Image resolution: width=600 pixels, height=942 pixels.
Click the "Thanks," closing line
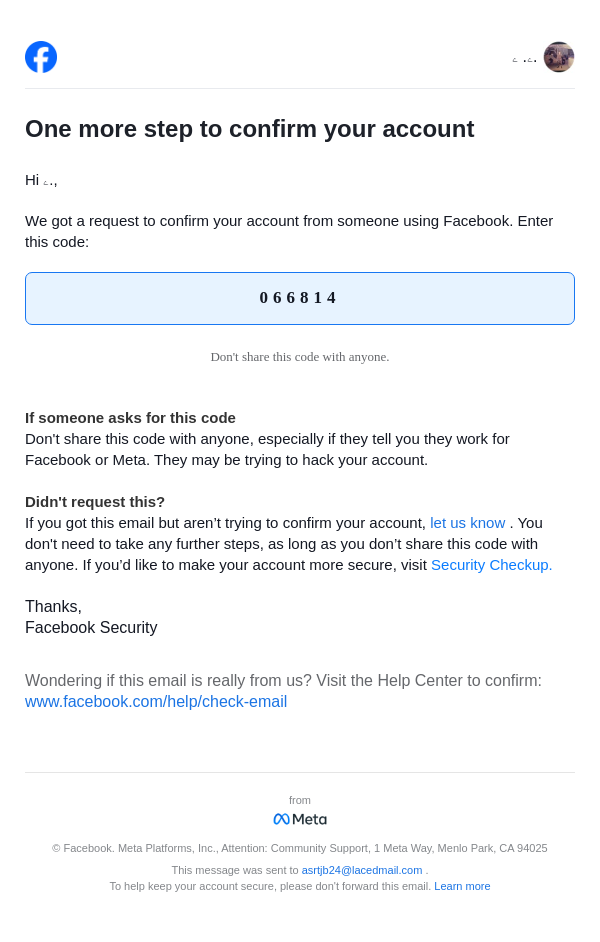tap(53, 606)
